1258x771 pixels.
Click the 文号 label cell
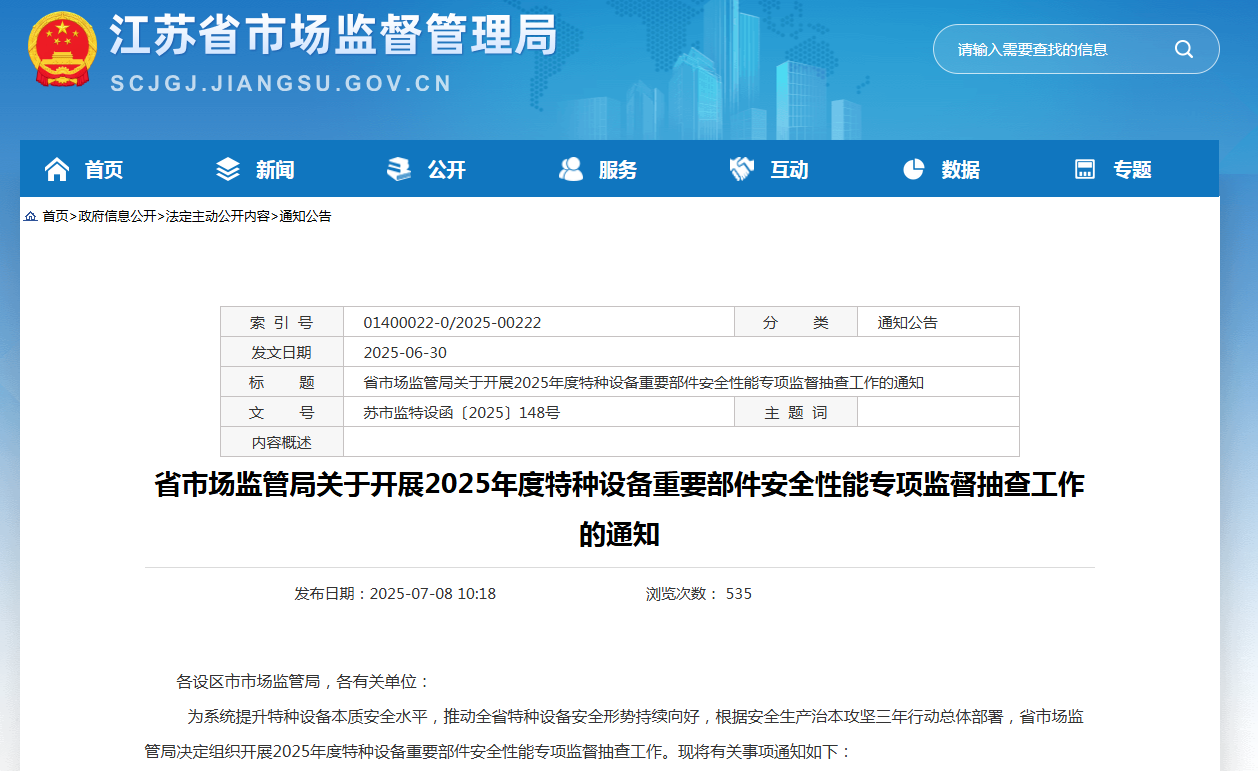point(282,412)
